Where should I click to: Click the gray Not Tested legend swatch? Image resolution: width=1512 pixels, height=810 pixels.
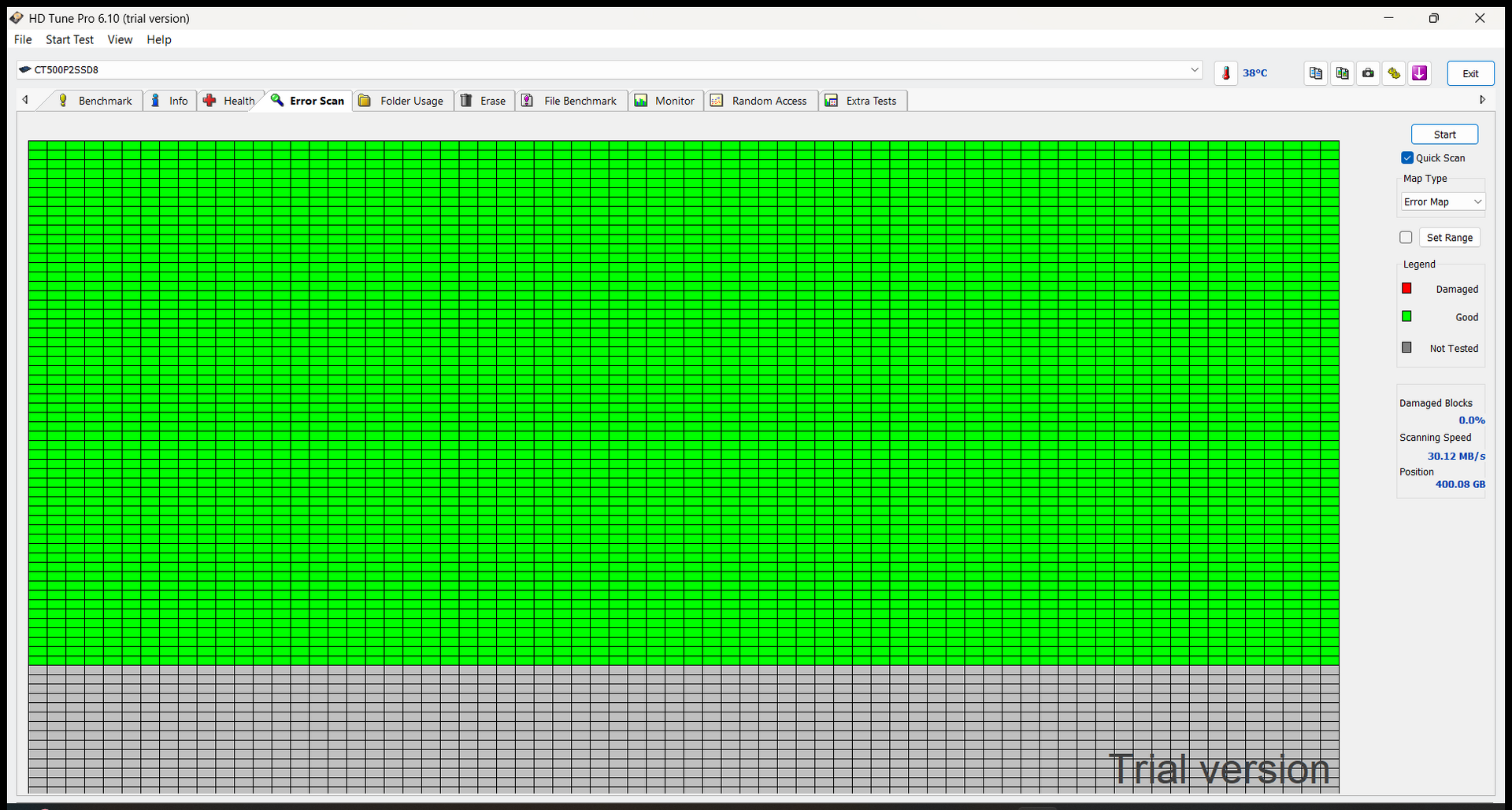click(x=1406, y=347)
